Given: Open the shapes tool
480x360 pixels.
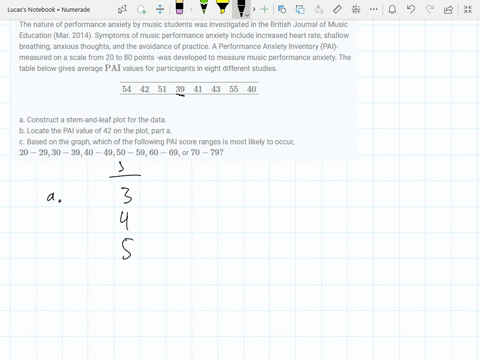Looking at the screenshot, I should (282, 9).
